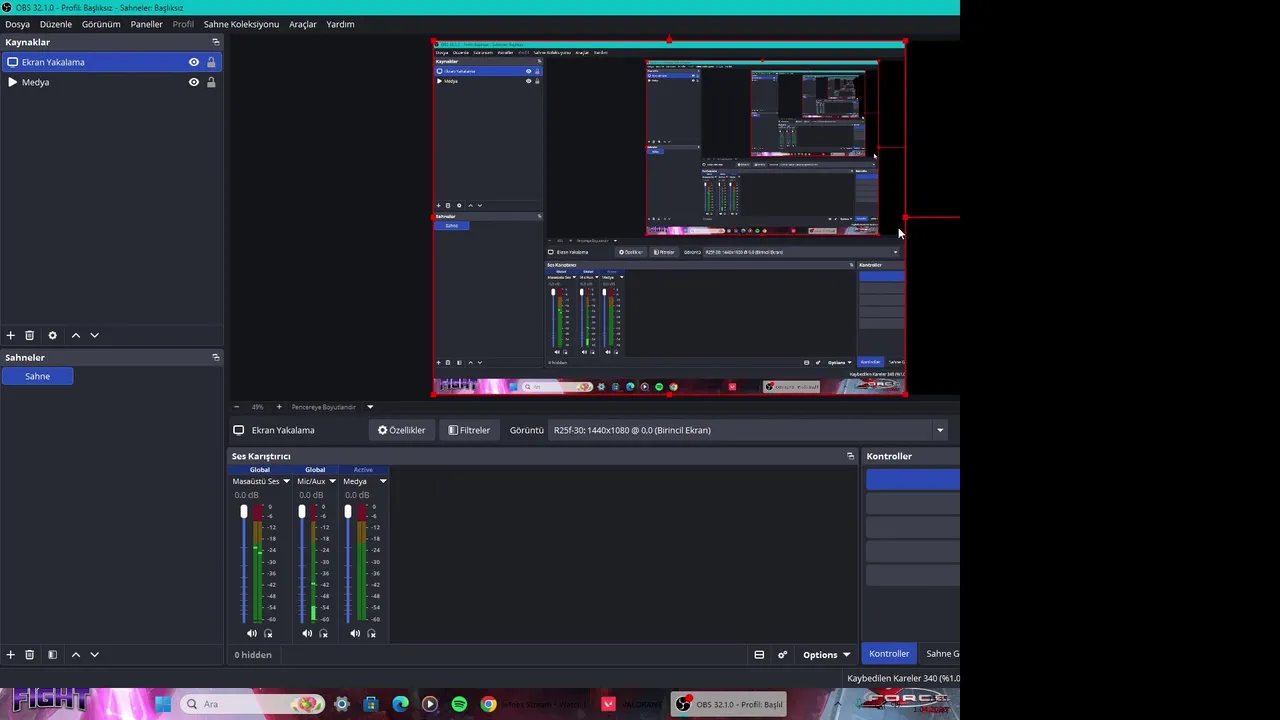
Task: Toggle monitoring headphone icon for Masaüstü Ses
Action: click(268, 633)
